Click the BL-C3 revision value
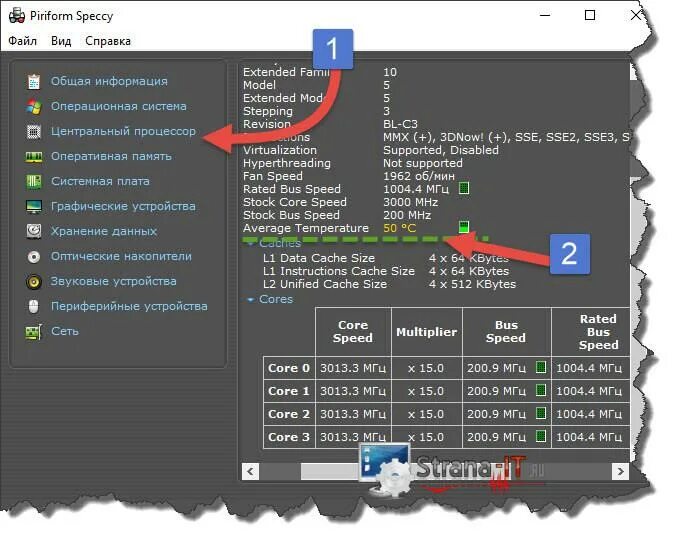The image size is (675, 540). point(400,124)
